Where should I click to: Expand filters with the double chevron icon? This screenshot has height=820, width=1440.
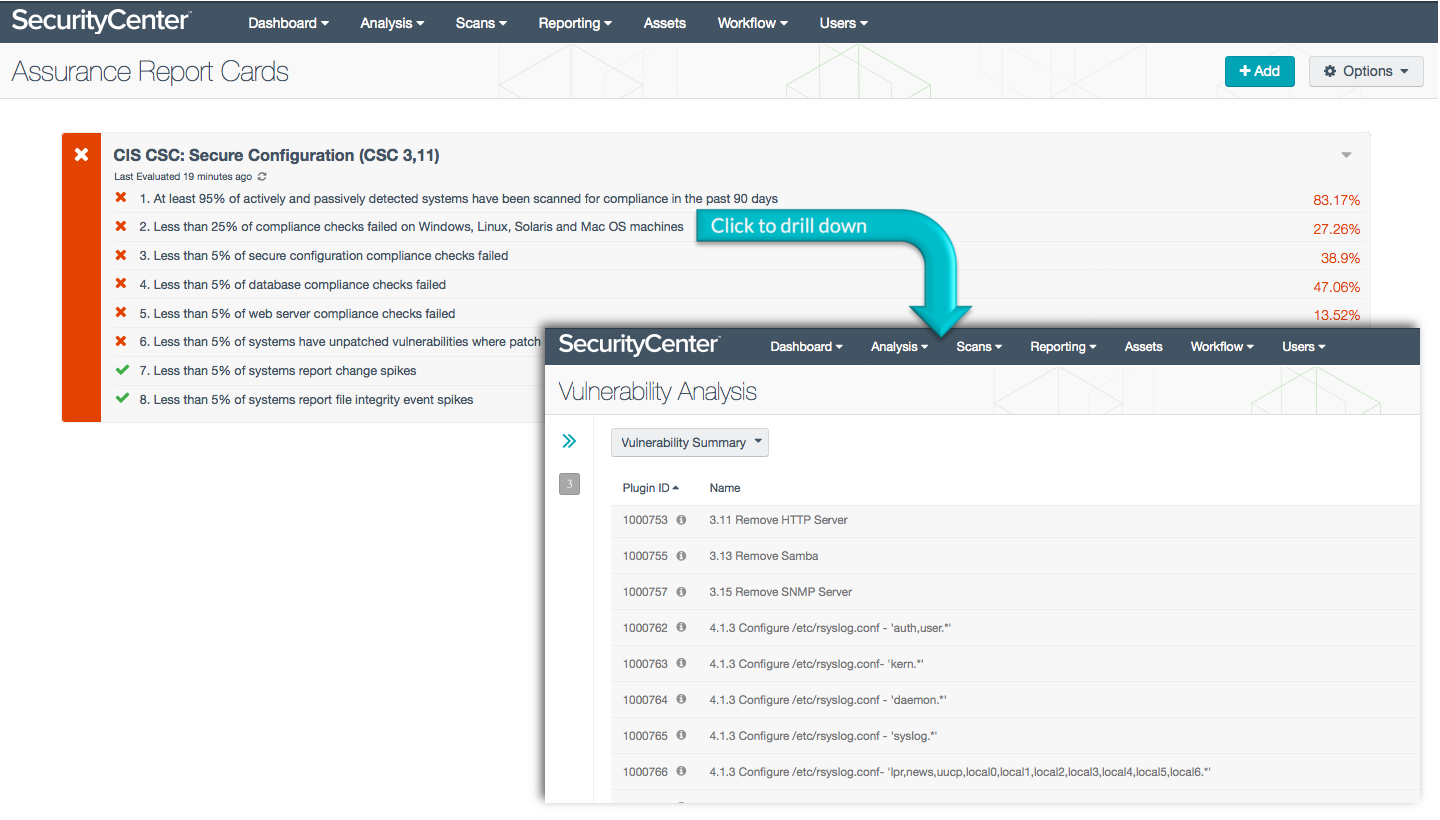coord(569,441)
